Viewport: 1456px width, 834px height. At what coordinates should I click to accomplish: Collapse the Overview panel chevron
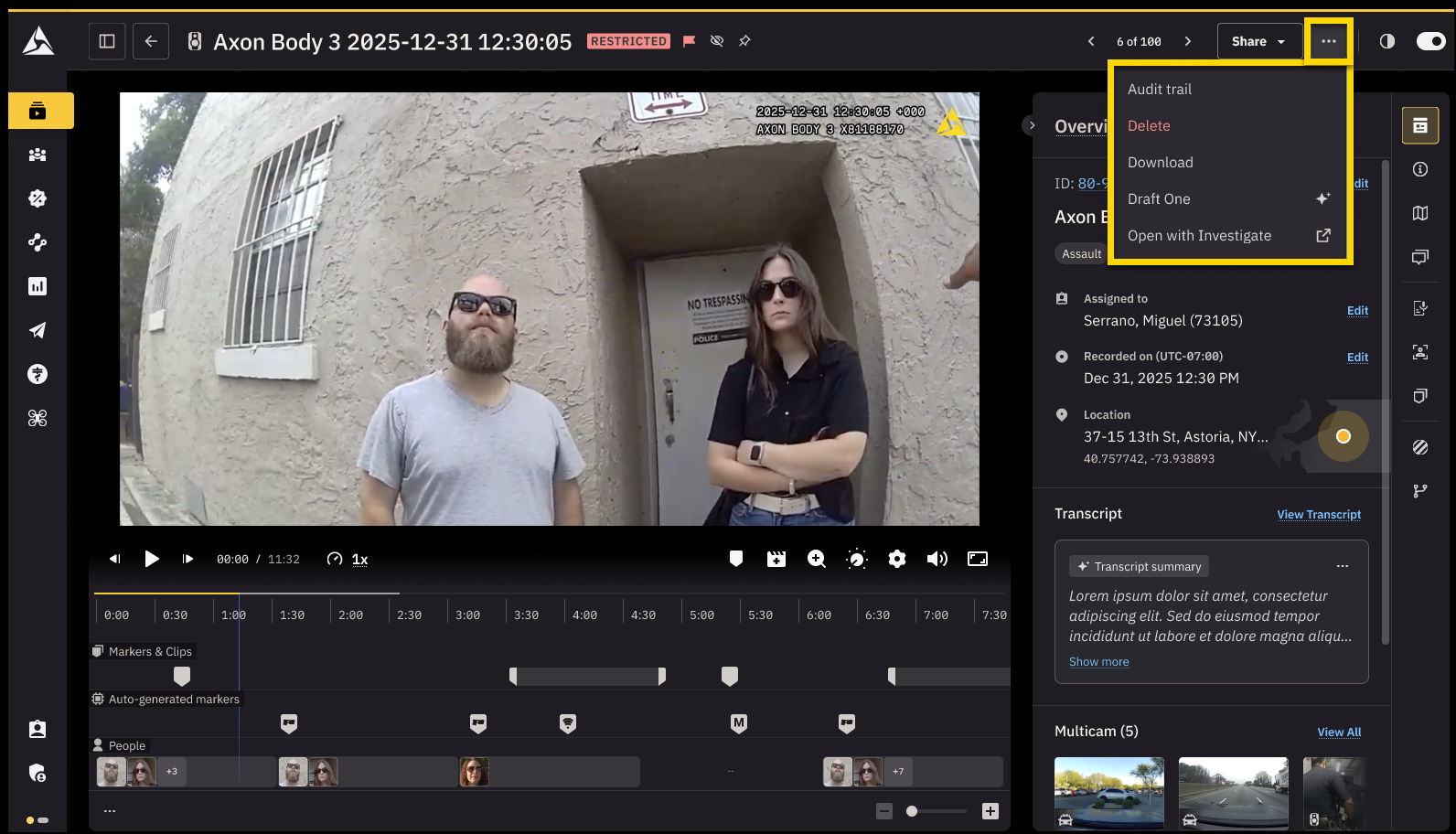click(1032, 125)
